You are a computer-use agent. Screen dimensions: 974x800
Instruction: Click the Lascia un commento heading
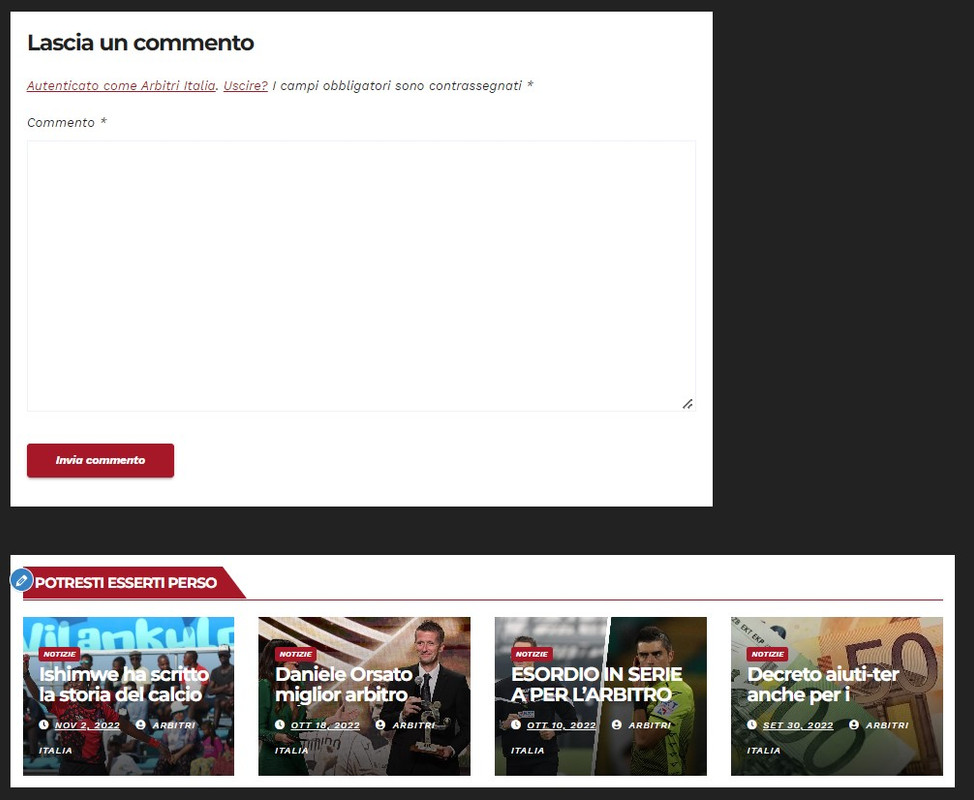tap(140, 43)
